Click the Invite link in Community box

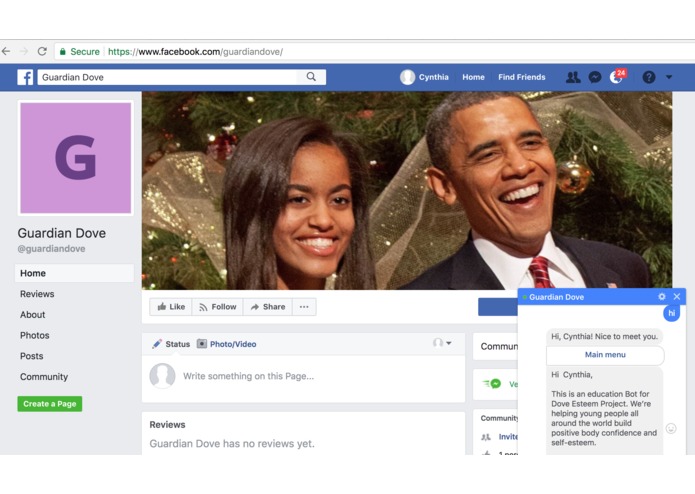[x=508, y=436]
